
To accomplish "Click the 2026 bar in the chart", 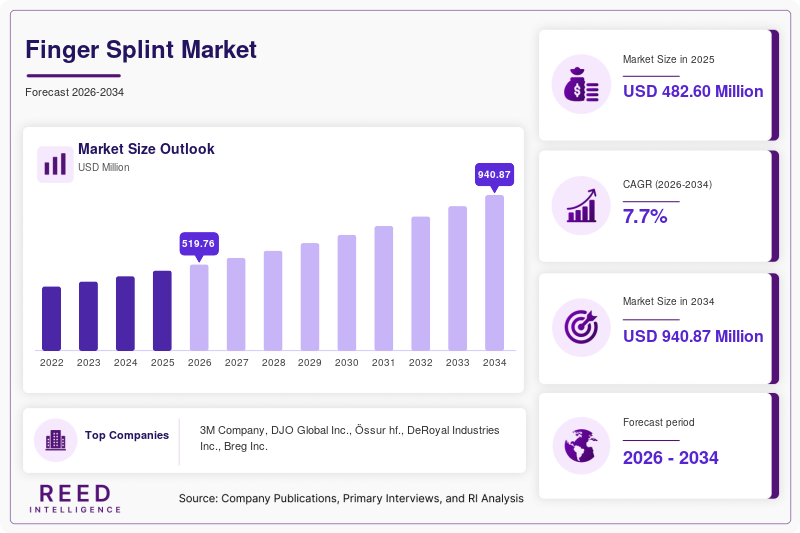I will coord(199,308).
